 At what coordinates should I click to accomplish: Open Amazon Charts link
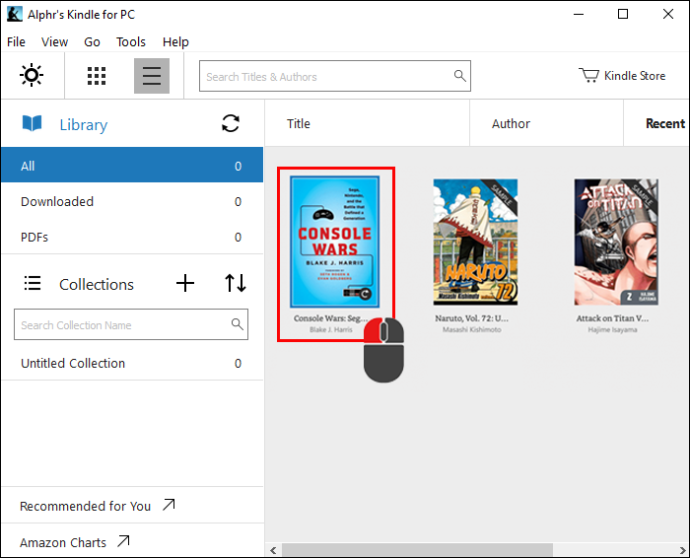coord(63,542)
